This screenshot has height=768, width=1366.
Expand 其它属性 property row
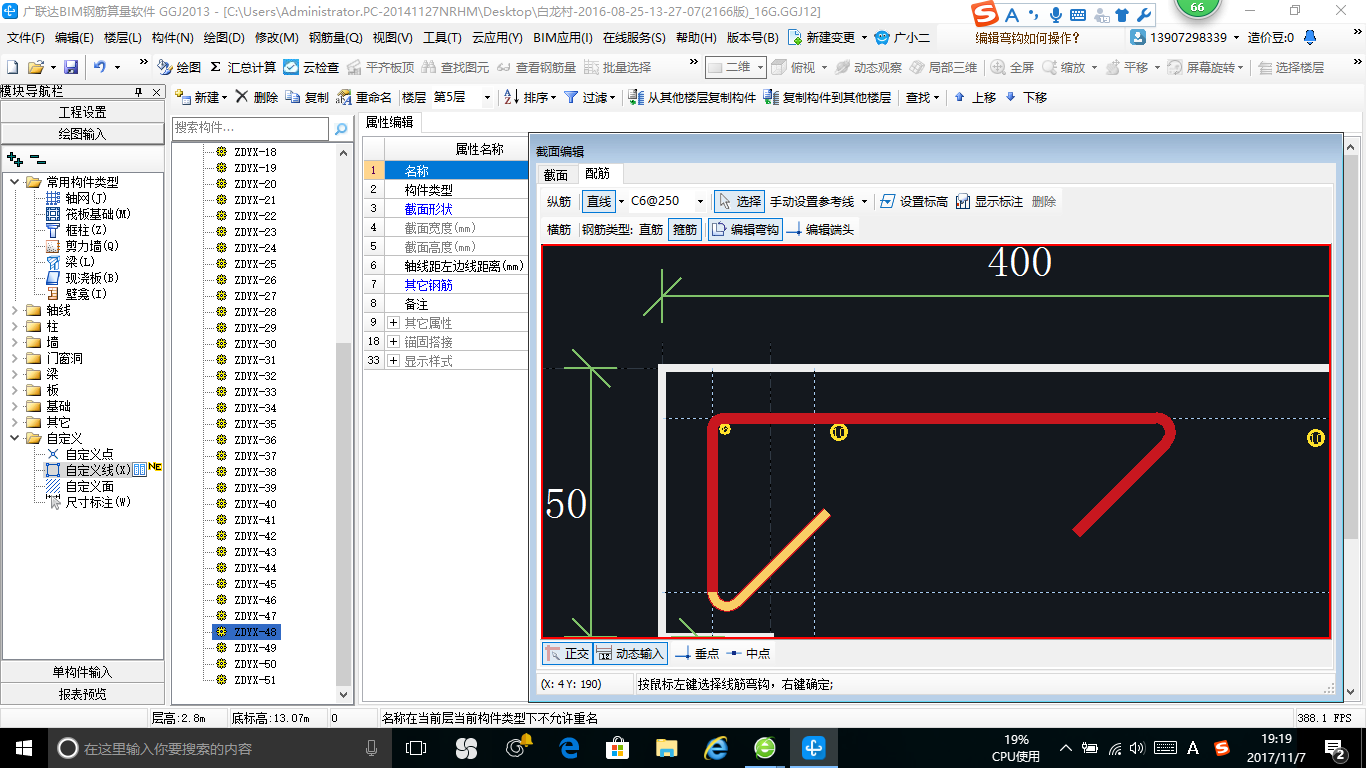393,323
